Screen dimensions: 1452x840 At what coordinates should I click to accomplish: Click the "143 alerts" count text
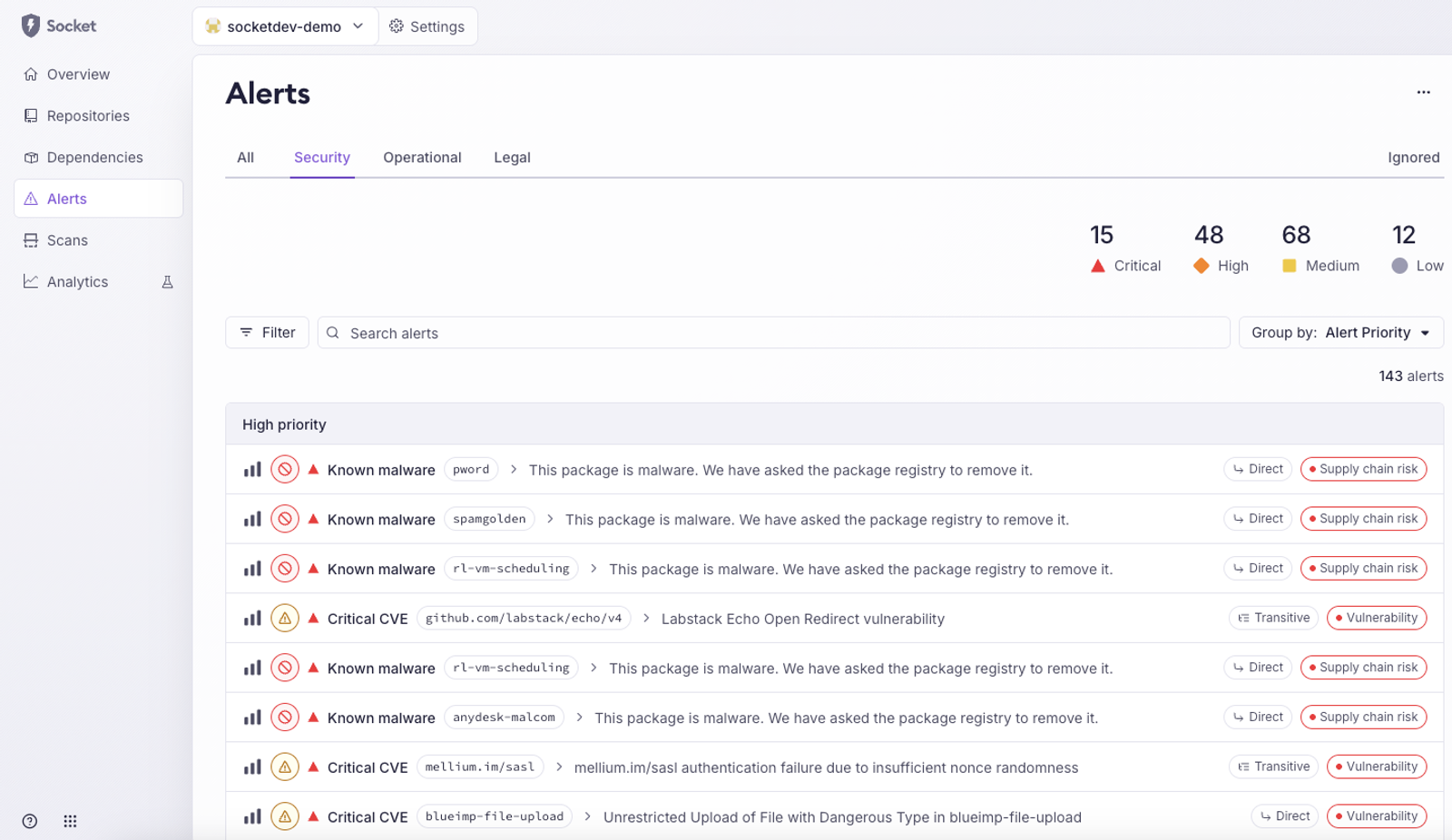coord(1410,376)
